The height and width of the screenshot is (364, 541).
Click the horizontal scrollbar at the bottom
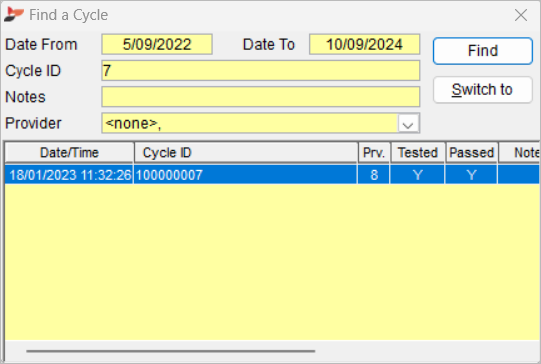[x=171, y=351]
